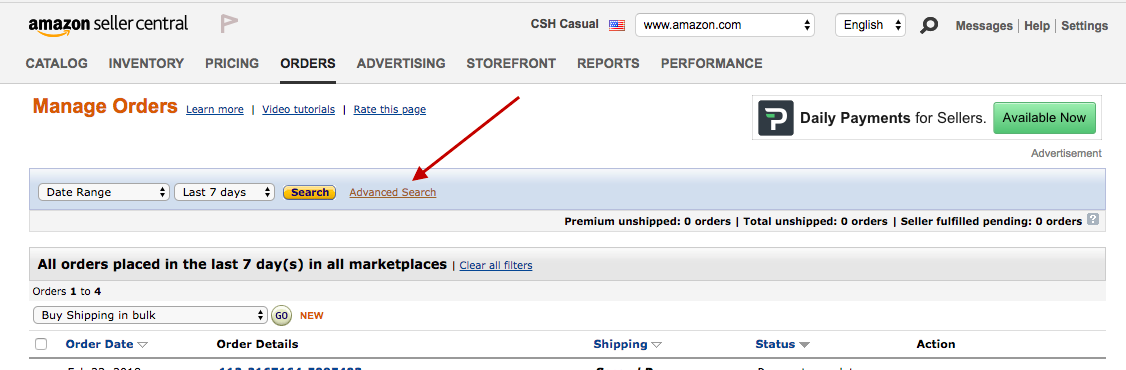Open the English language dropdown
Screen dimensions: 1126x370
pos(870,25)
